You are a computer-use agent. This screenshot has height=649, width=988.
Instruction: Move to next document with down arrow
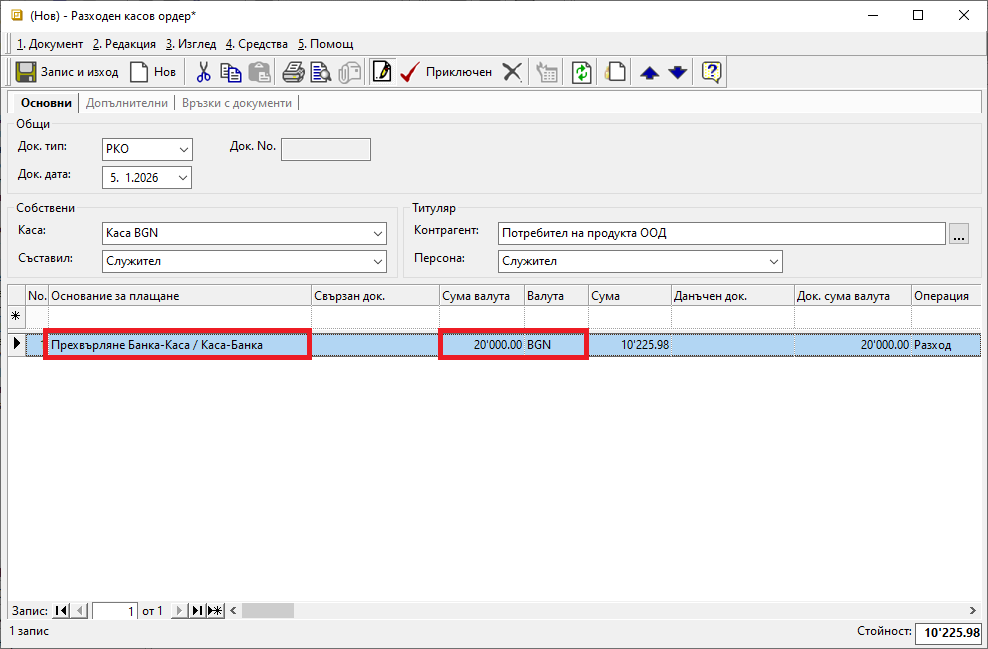[677, 72]
